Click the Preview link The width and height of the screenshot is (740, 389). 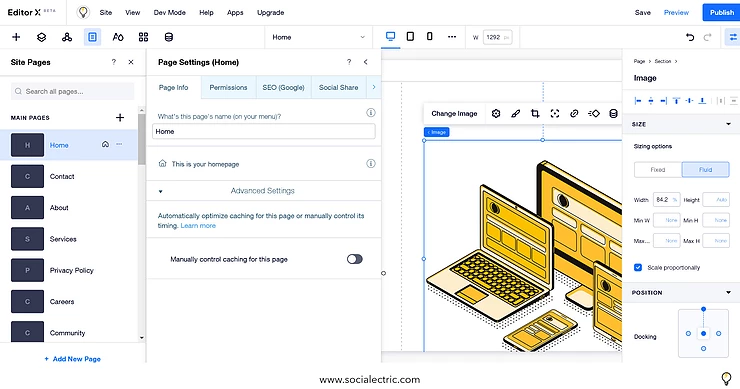[676, 12]
